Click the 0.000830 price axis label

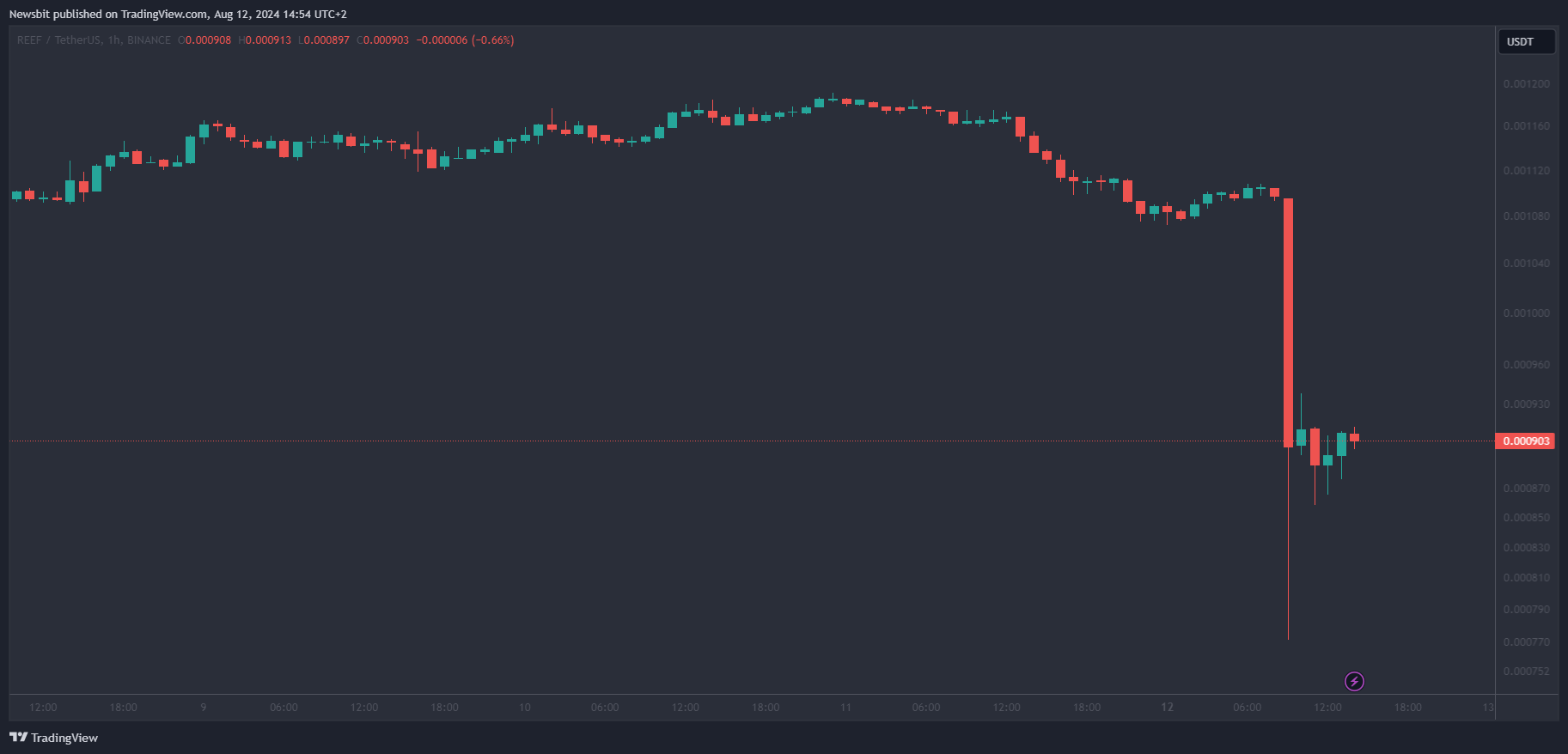1527,548
